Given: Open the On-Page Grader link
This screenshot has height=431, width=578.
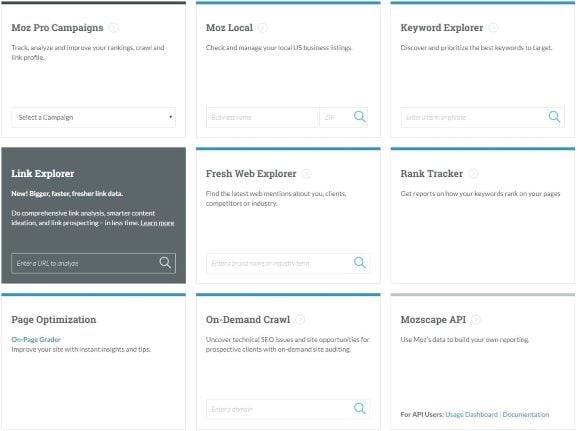Looking at the screenshot, I should [36, 340].
